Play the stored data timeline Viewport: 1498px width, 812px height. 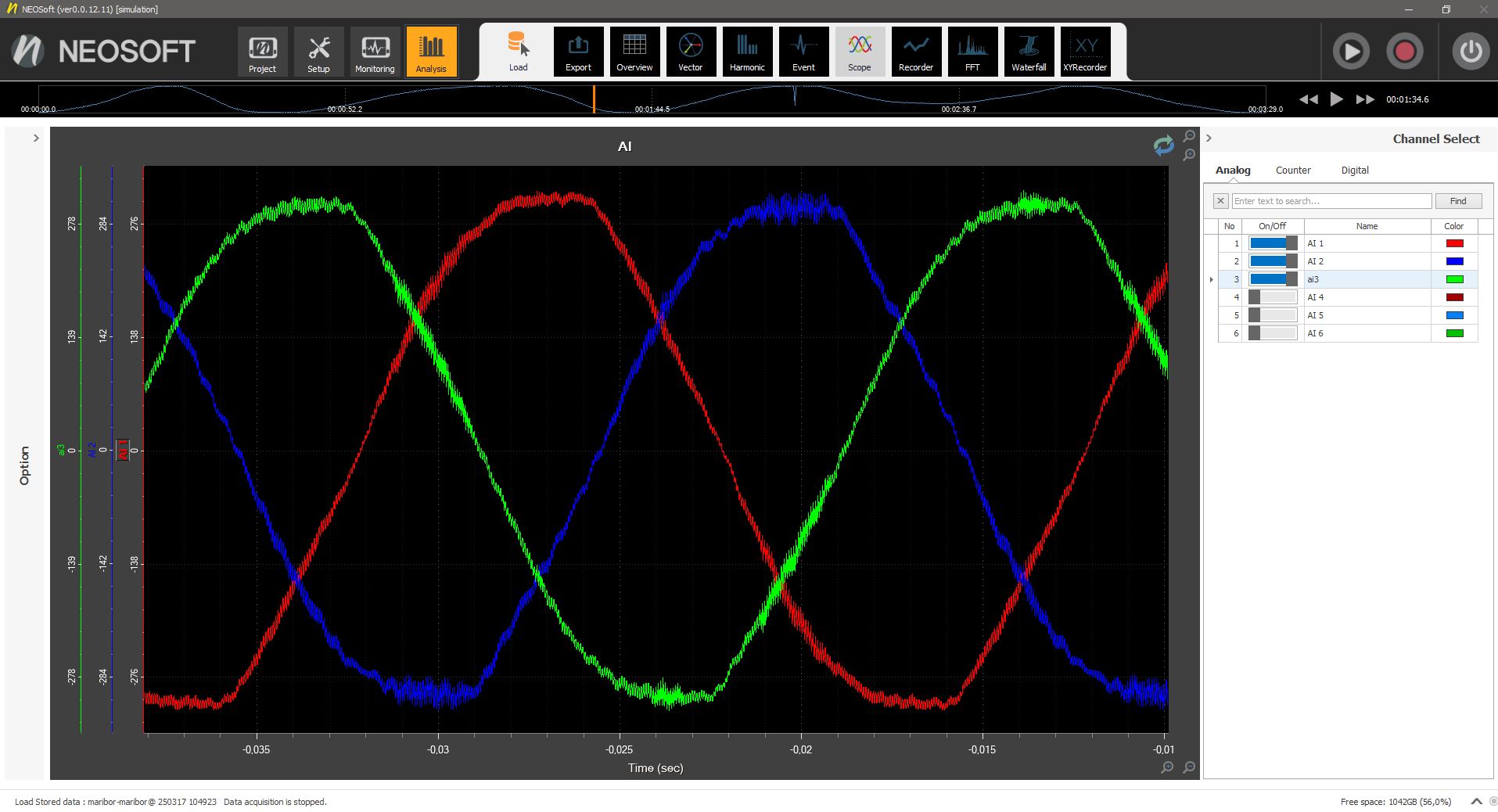point(1337,99)
